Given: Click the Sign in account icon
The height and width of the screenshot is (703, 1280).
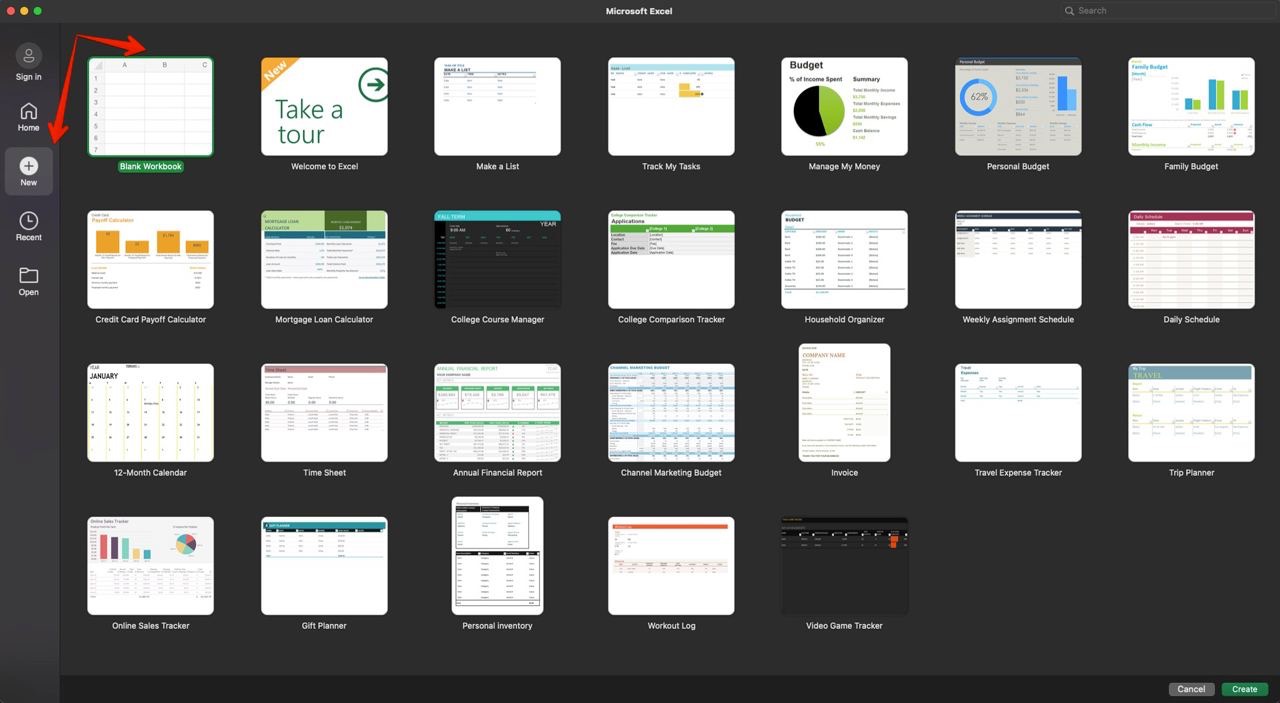Looking at the screenshot, I should (29, 56).
